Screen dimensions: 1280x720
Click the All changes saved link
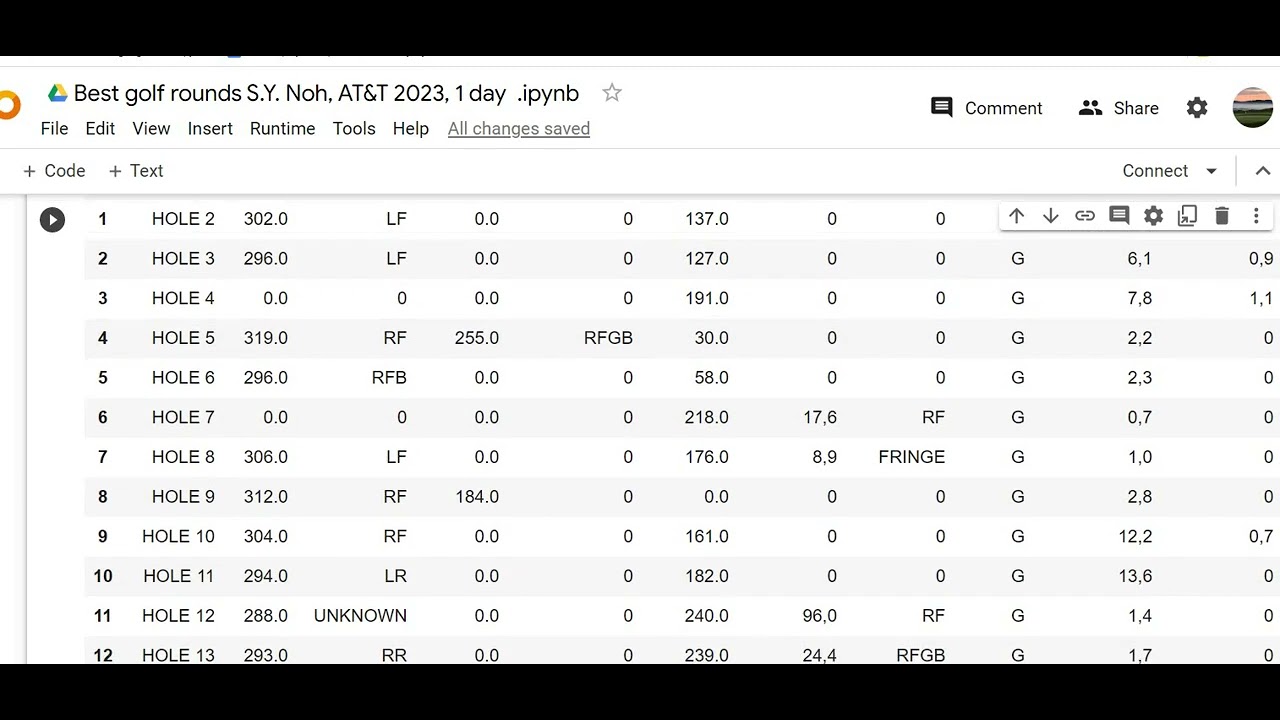click(x=519, y=128)
